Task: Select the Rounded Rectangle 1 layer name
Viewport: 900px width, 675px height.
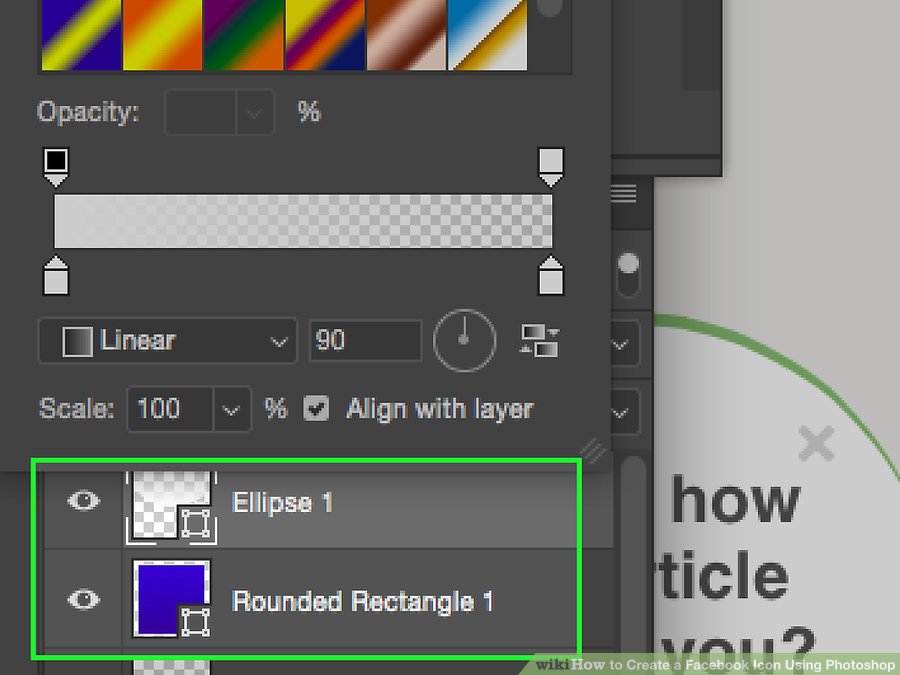Action: coord(362,601)
